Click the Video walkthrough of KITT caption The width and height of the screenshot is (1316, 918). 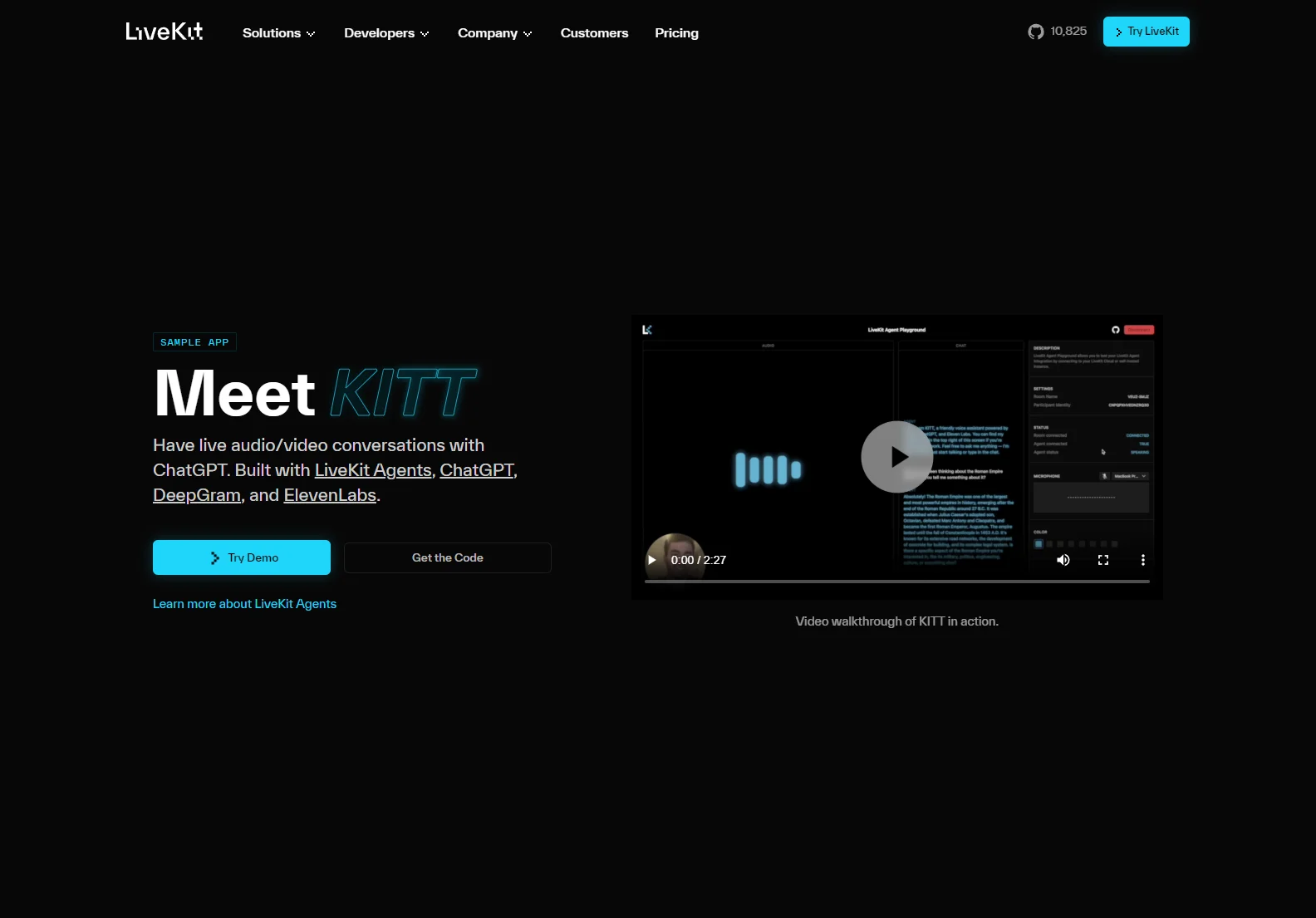(897, 621)
